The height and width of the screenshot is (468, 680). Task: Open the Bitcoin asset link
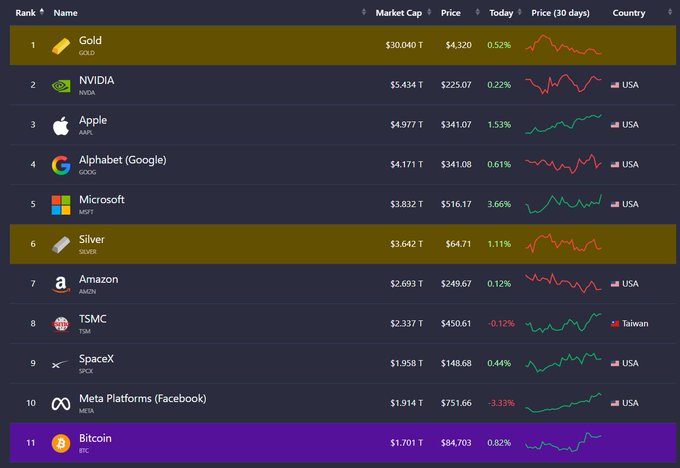[x=95, y=438]
